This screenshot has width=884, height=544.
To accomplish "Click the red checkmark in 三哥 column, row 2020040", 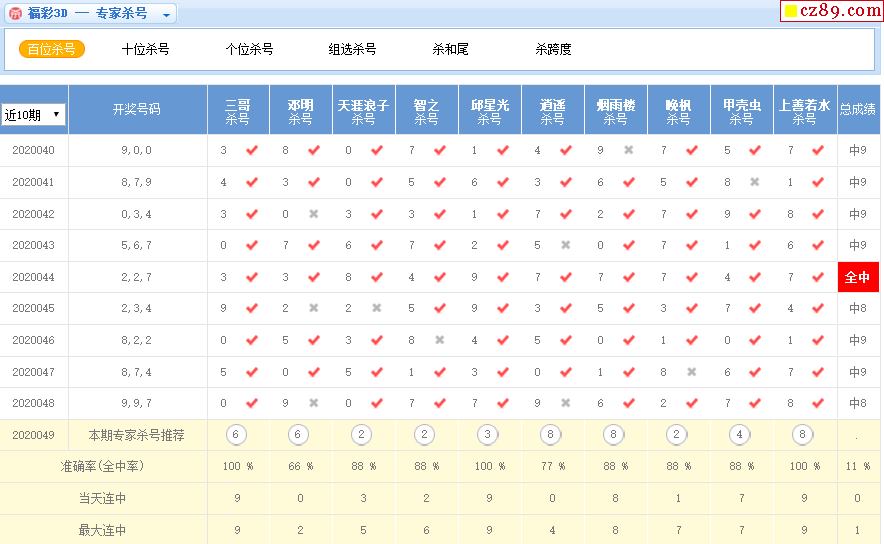I will point(251,150).
